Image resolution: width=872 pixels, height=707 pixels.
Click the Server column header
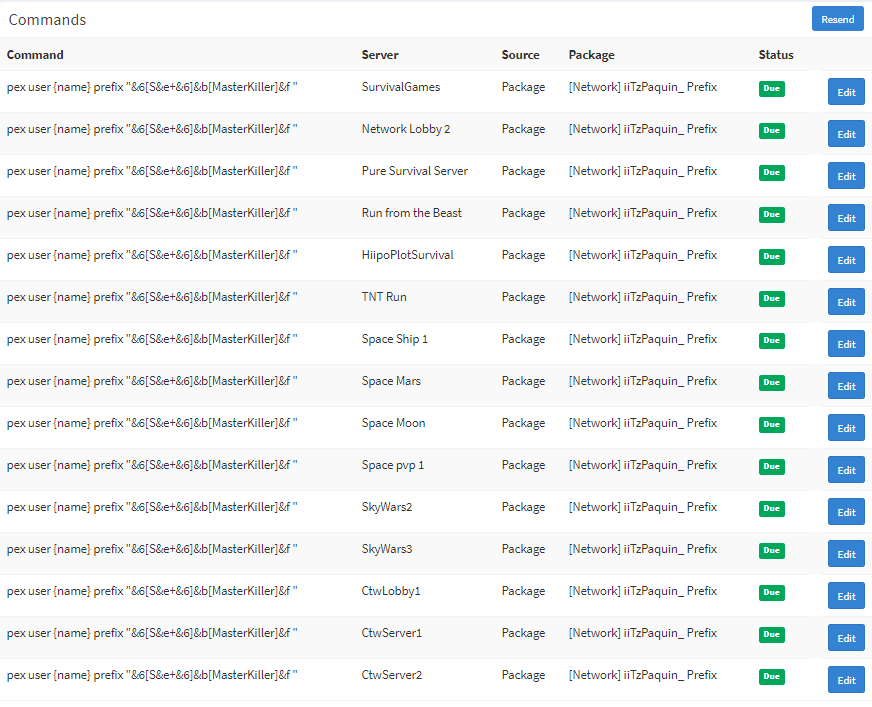click(380, 55)
